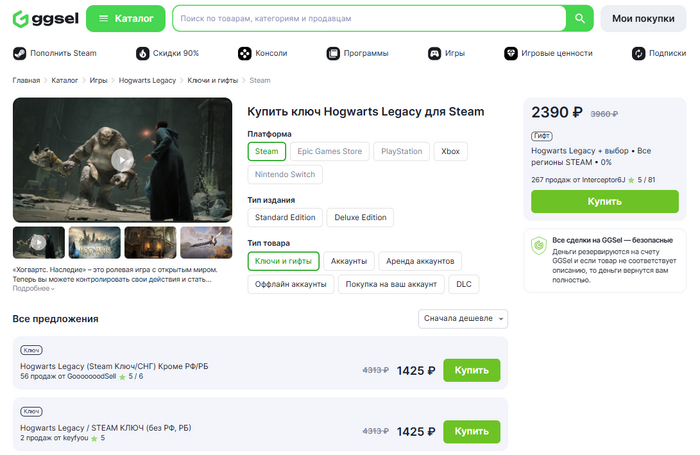Open the Сначала дешевле sort dropdown
Image resolution: width=700 pixels, height=455 pixels.
[464, 319]
